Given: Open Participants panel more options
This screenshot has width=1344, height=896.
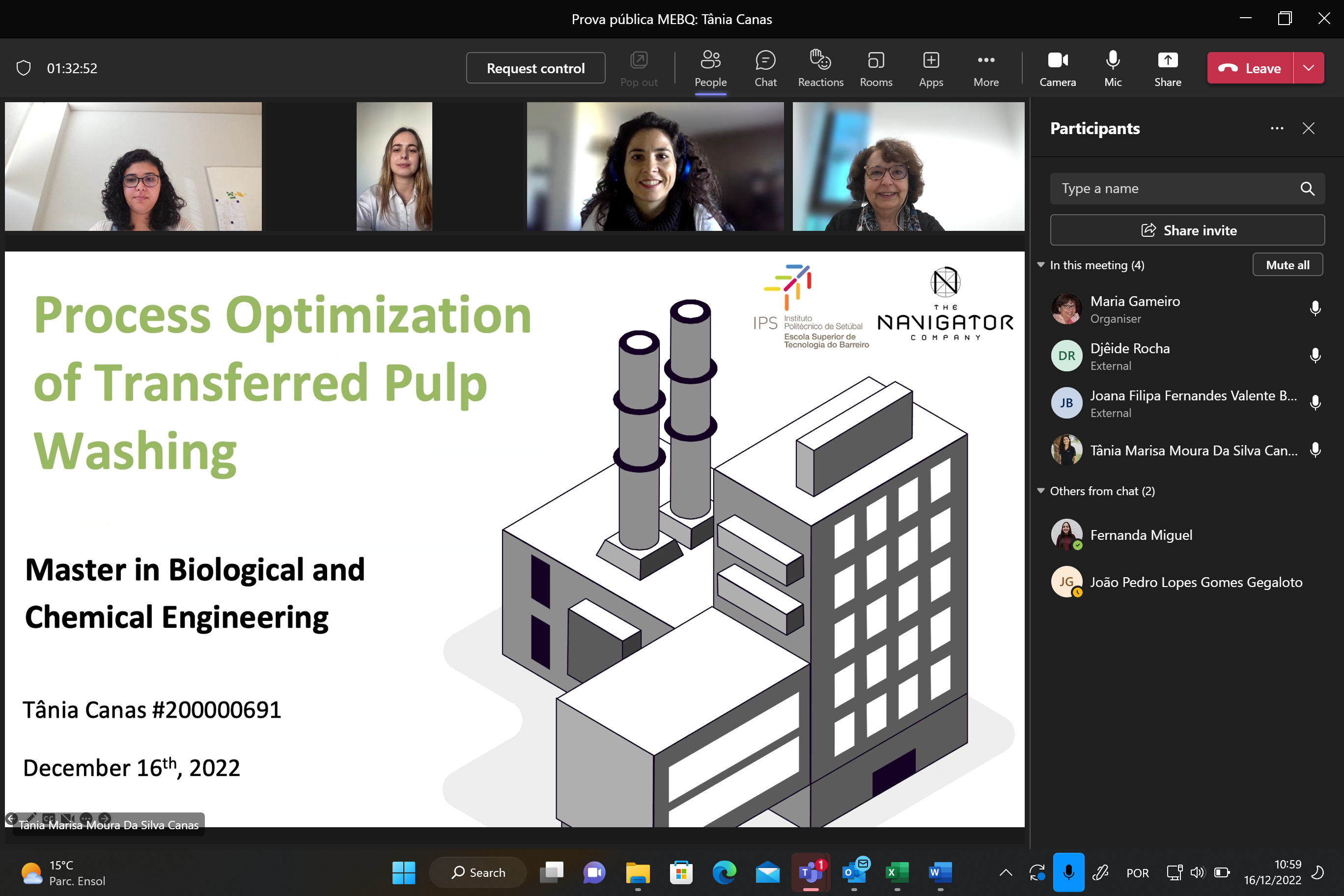Looking at the screenshot, I should point(1277,129).
